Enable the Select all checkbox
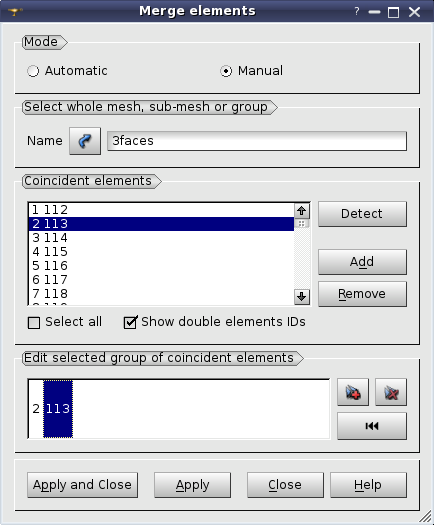This screenshot has height=525, width=434. pyautogui.click(x=34, y=323)
